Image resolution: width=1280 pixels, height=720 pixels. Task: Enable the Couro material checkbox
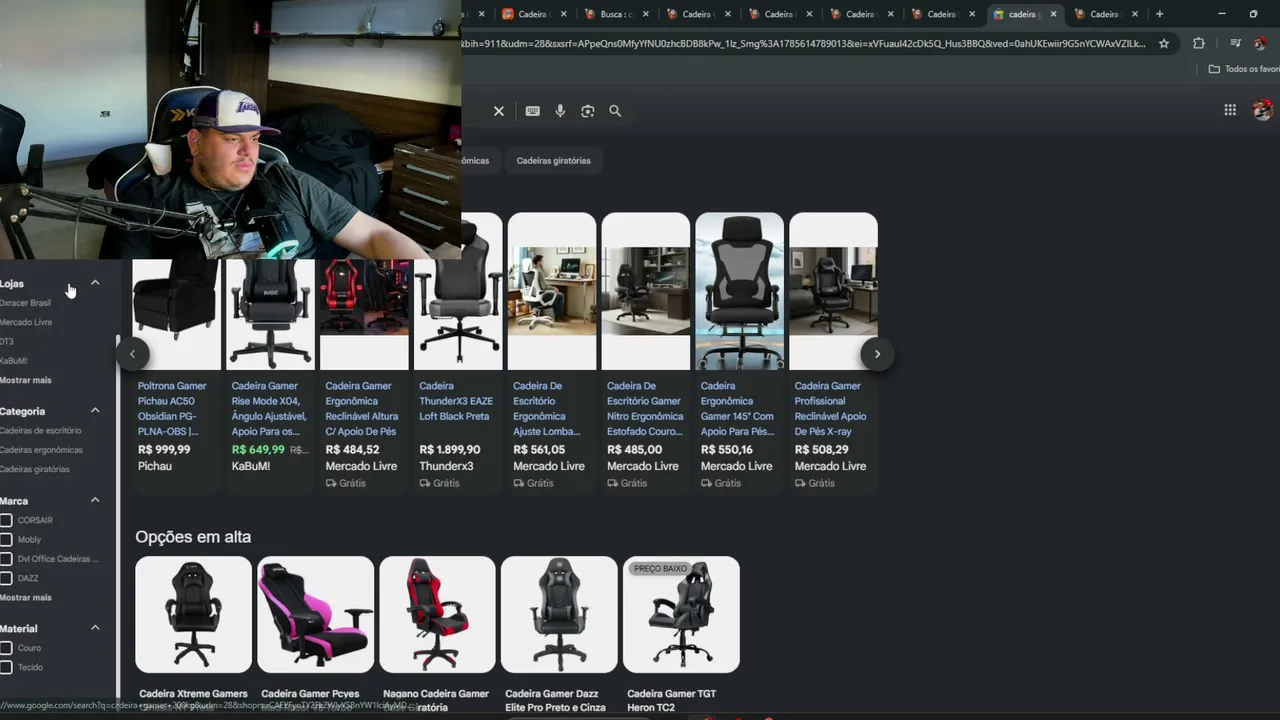6,648
